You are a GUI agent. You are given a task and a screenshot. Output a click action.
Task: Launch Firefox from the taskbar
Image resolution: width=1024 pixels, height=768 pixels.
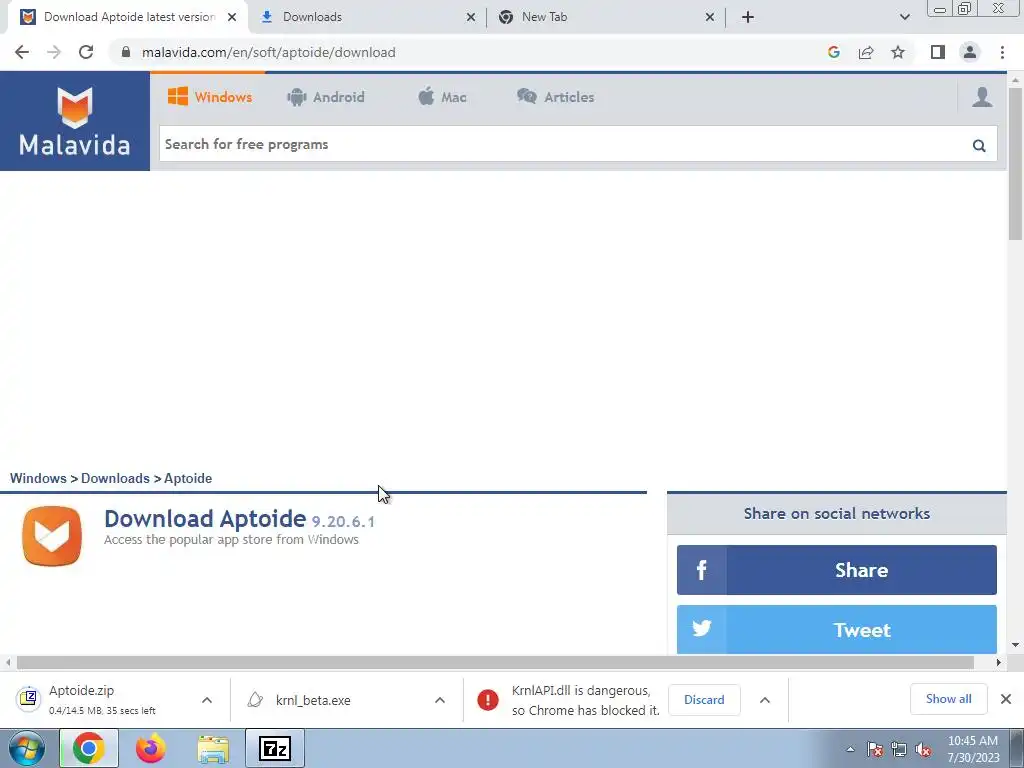[151, 748]
